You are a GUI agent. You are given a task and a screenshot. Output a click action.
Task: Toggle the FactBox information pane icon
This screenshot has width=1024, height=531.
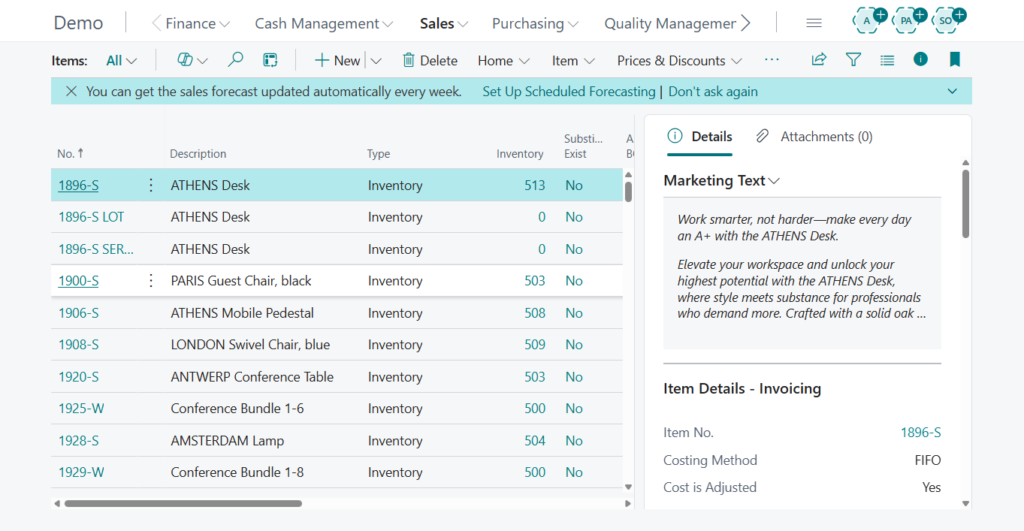[x=920, y=60]
